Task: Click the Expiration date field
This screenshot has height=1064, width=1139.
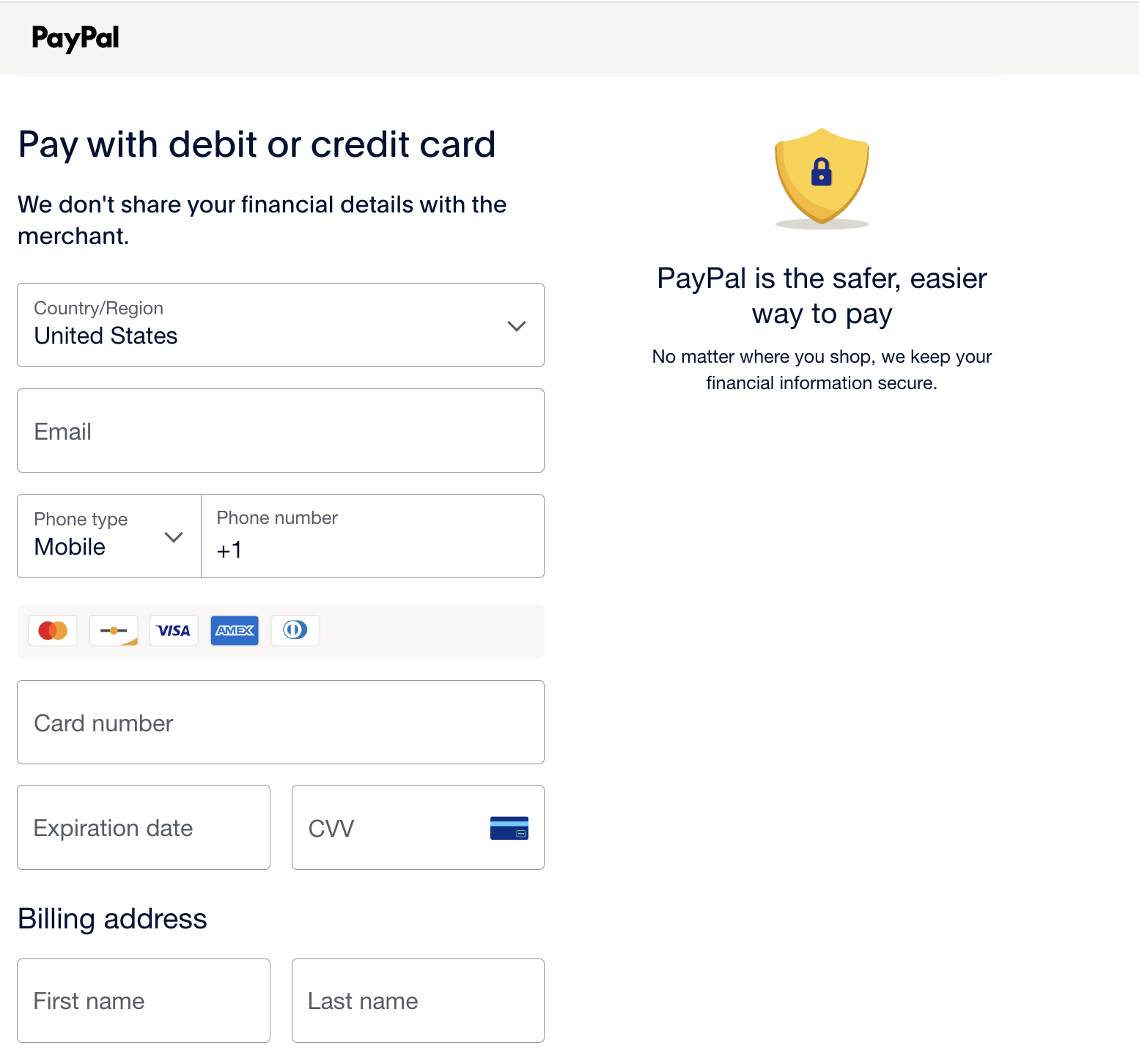Action: tap(144, 828)
